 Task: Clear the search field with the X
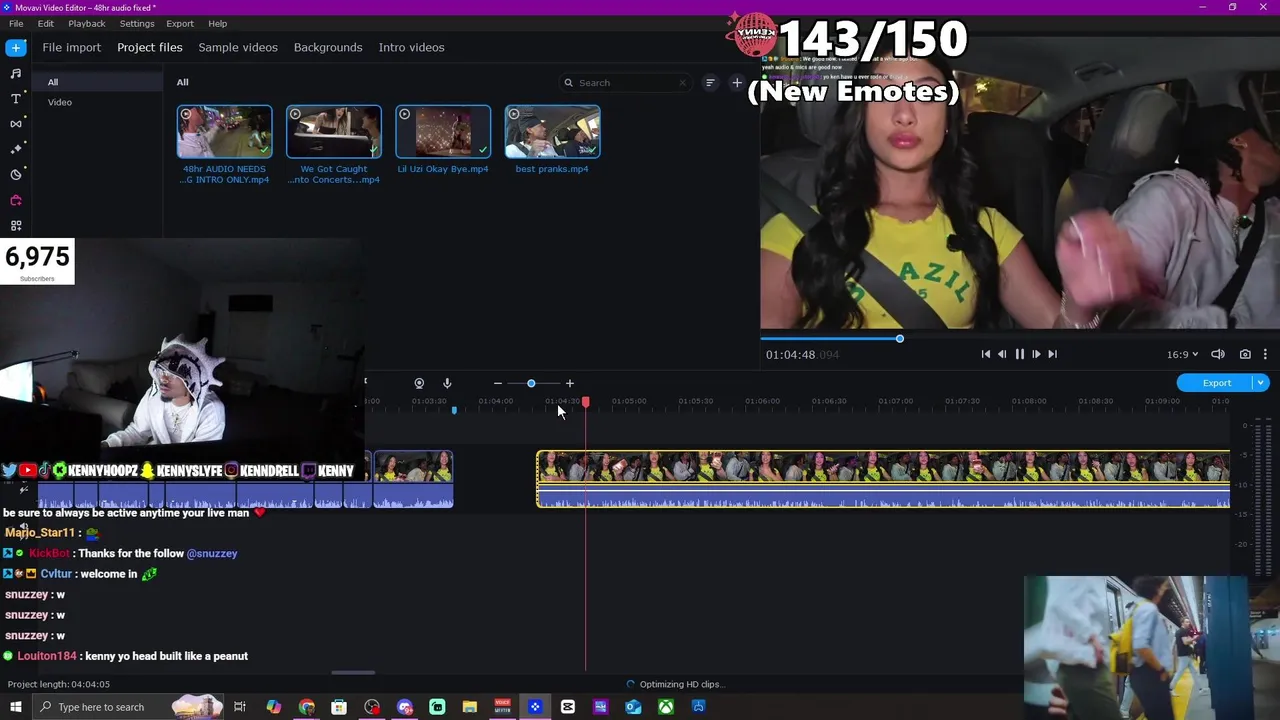[683, 83]
